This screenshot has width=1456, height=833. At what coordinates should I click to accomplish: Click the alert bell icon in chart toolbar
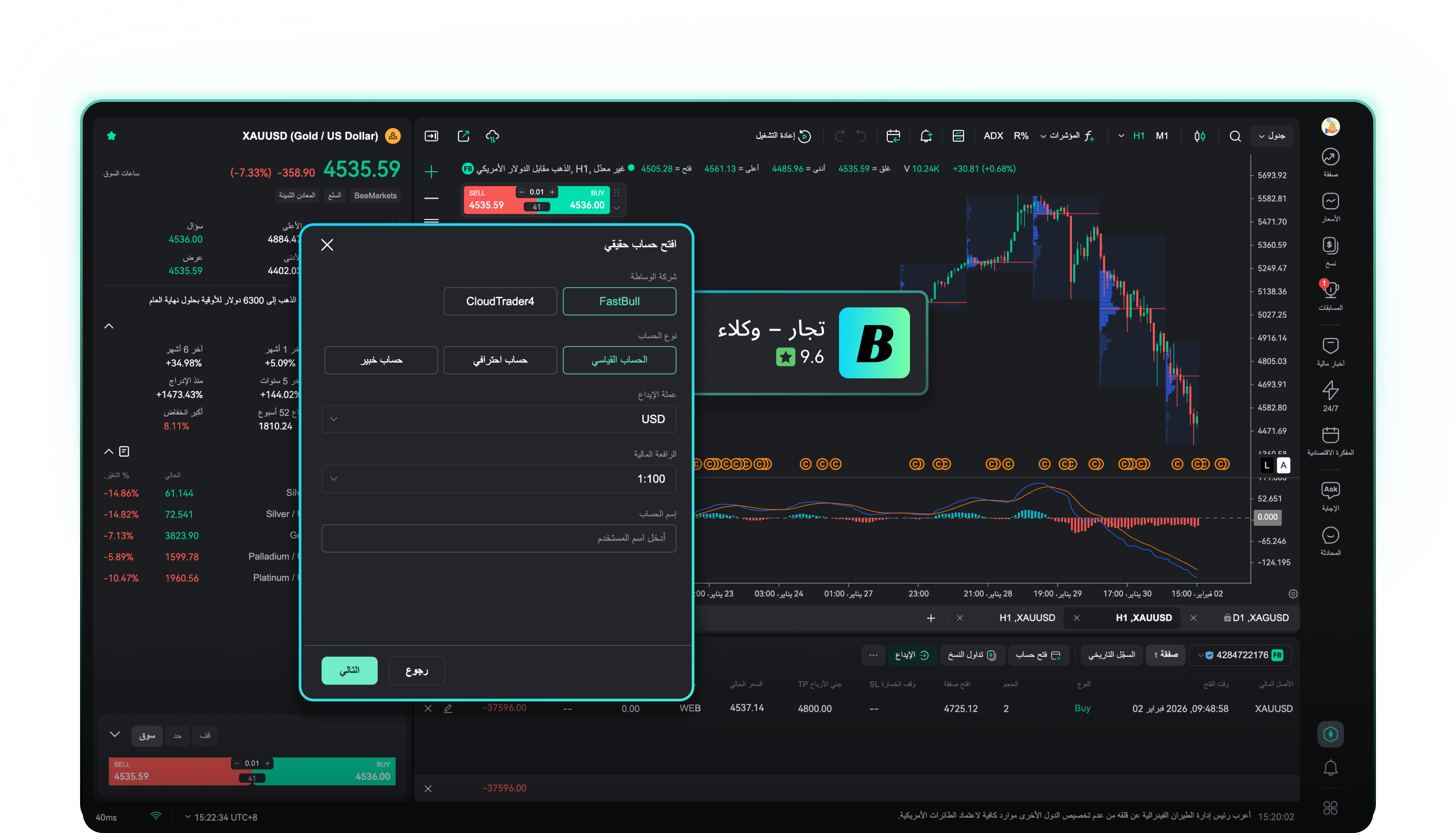(x=926, y=136)
